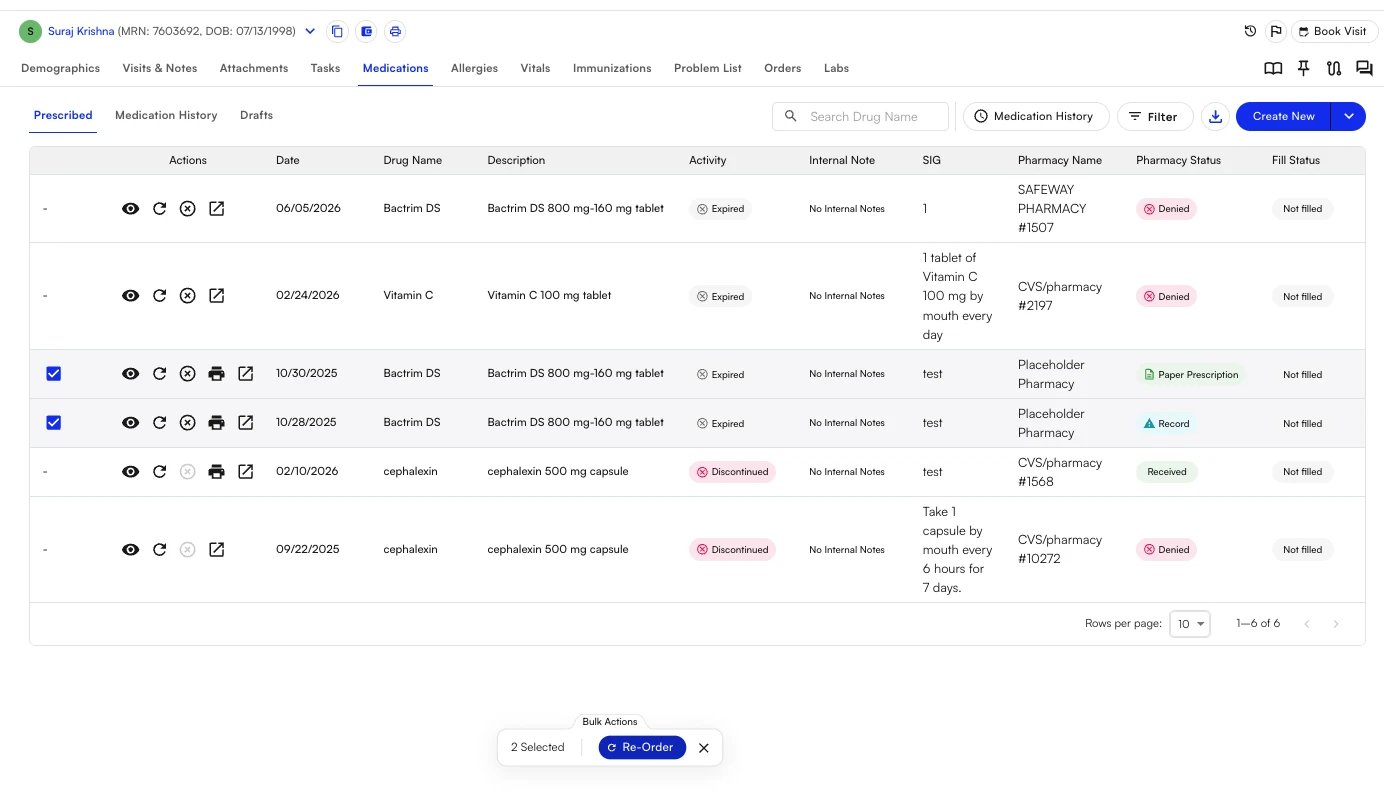Viewport: 1384px width, 812px height.
Task: Cancel the 06/05/2026 Bactrim DS prescription icon
Action: (x=187, y=209)
